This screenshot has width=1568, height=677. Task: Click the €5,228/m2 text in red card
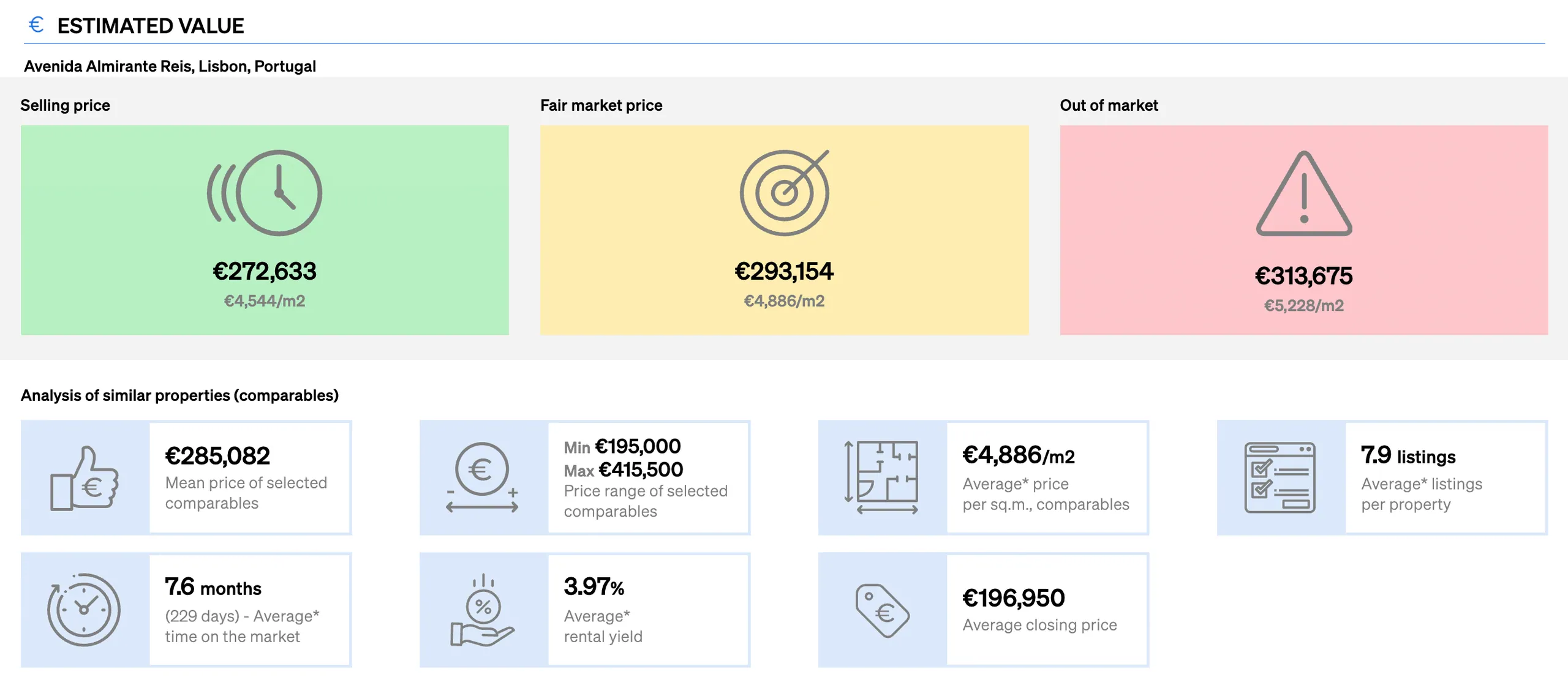coord(1304,305)
